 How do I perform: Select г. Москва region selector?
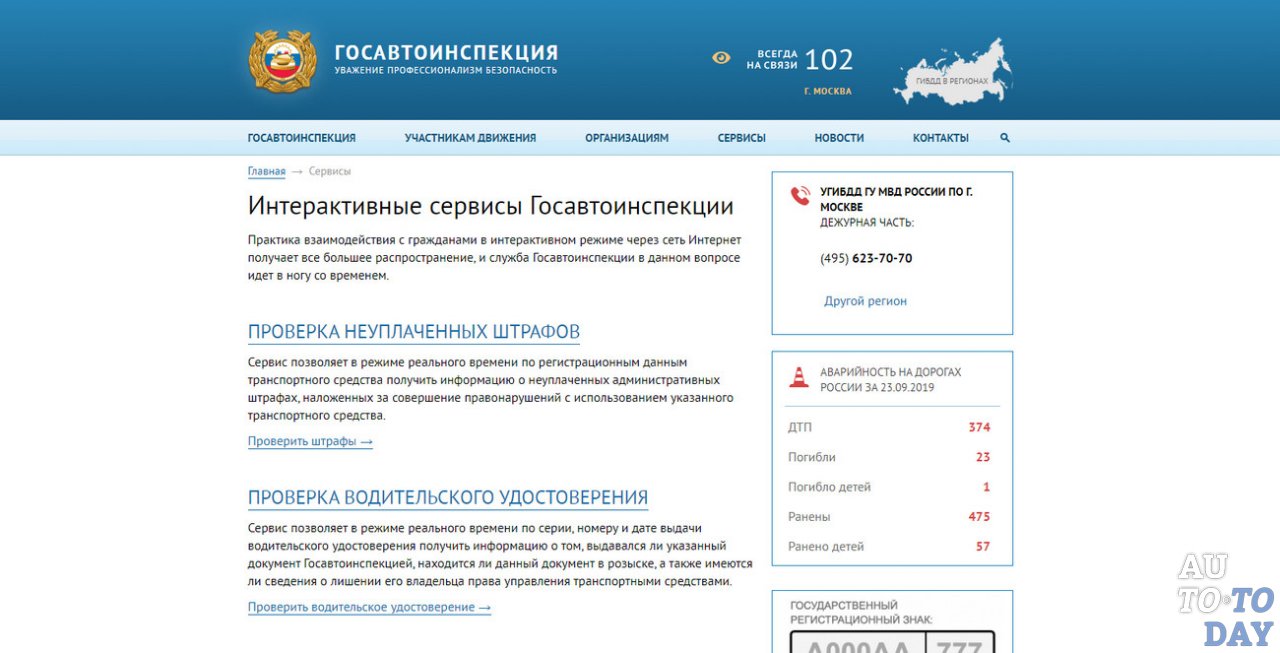tap(828, 91)
